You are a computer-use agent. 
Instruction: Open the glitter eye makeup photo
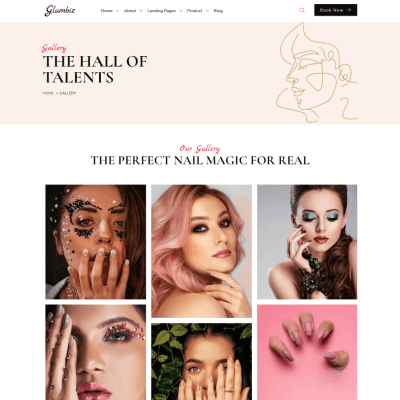pyautogui.click(x=96, y=352)
